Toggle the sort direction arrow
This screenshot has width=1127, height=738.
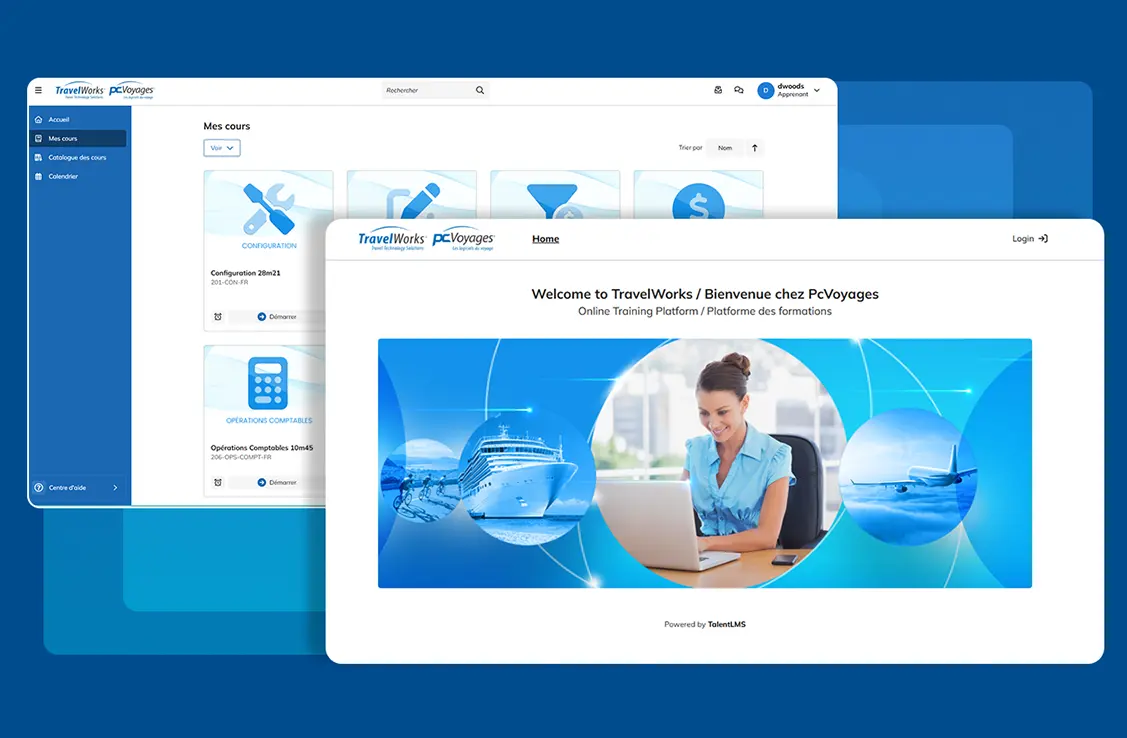point(755,148)
